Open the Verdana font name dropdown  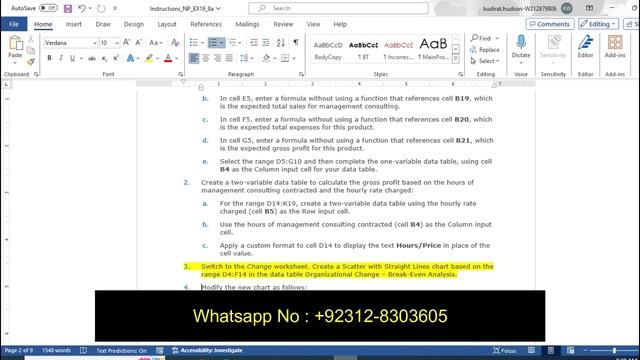[95, 43]
